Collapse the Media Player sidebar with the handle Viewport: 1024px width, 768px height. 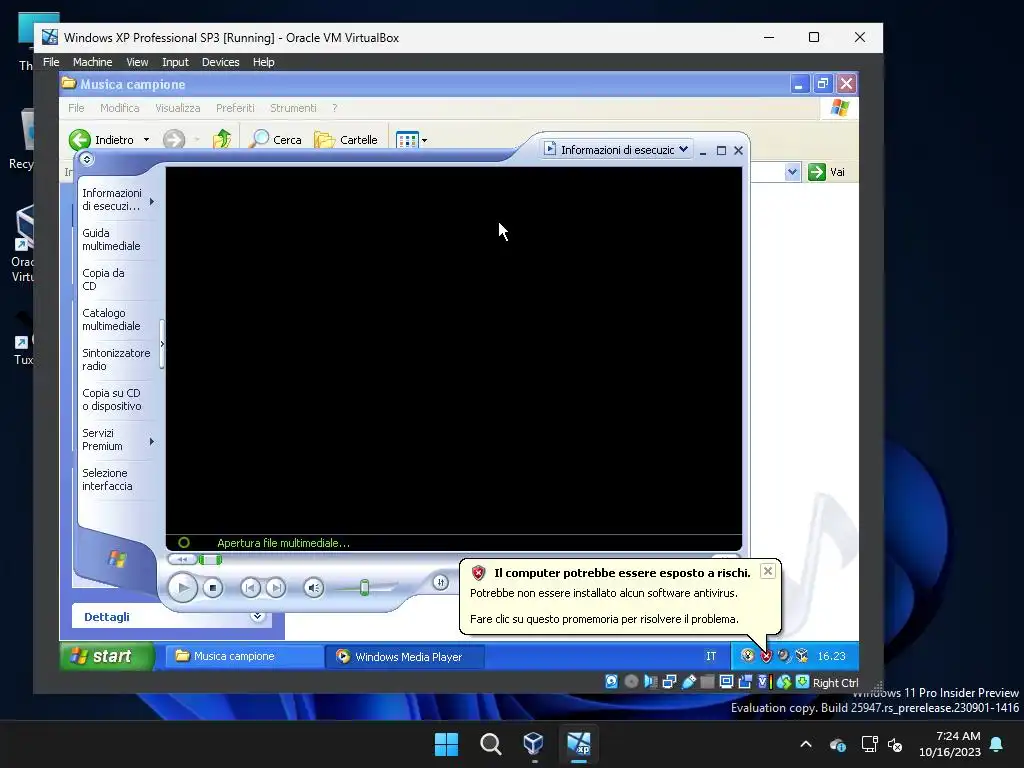pos(162,344)
